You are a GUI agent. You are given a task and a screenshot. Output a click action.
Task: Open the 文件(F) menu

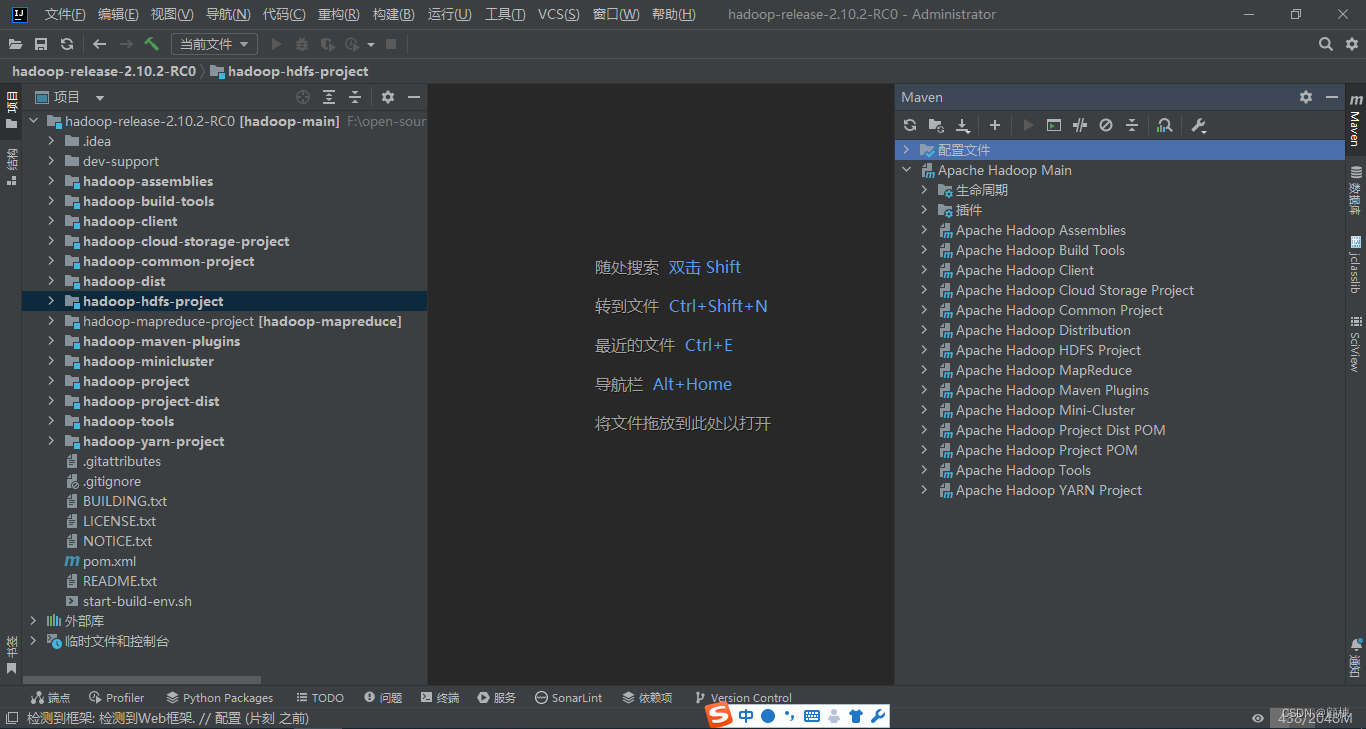click(x=65, y=14)
